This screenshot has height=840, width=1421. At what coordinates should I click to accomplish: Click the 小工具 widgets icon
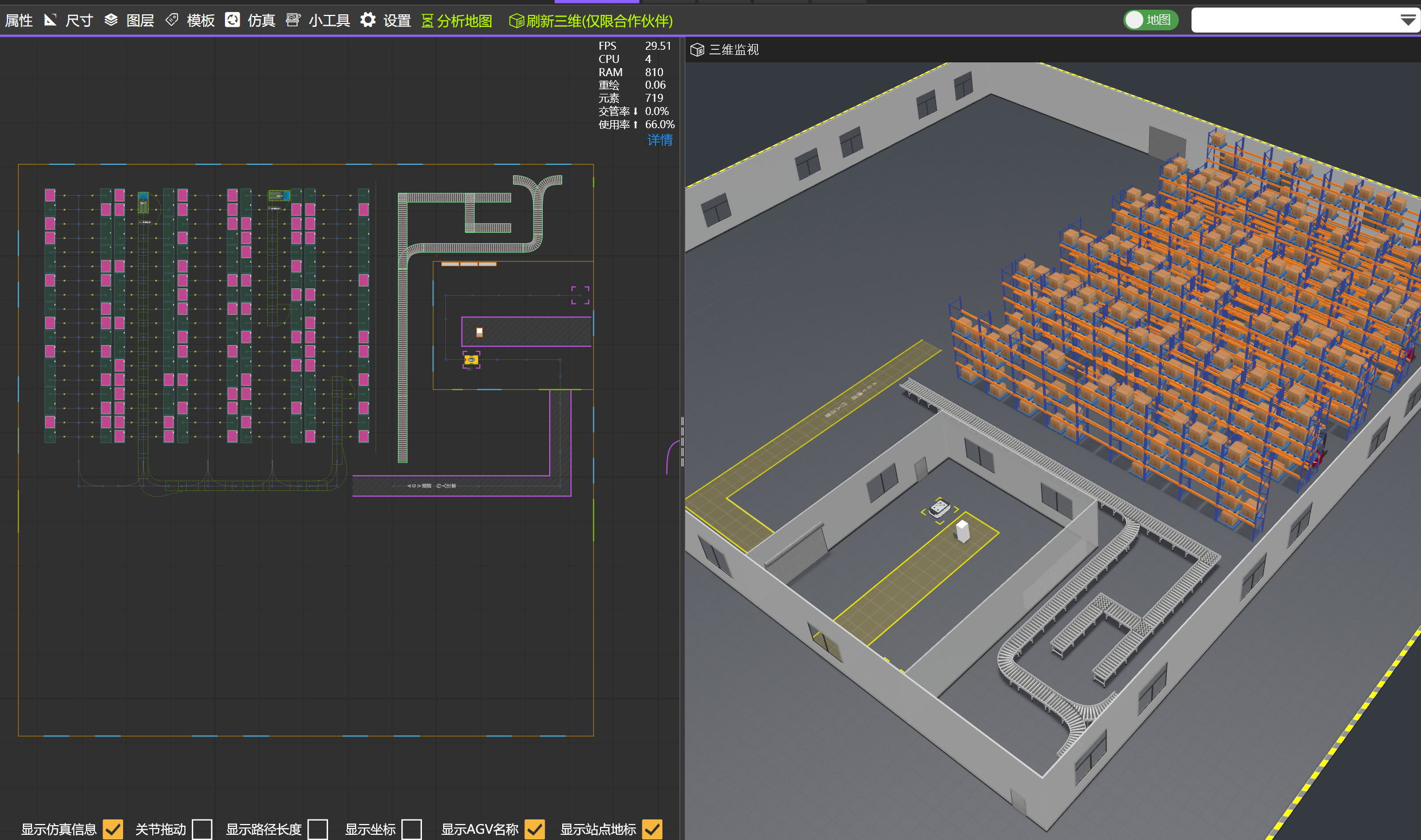point(293,20)
